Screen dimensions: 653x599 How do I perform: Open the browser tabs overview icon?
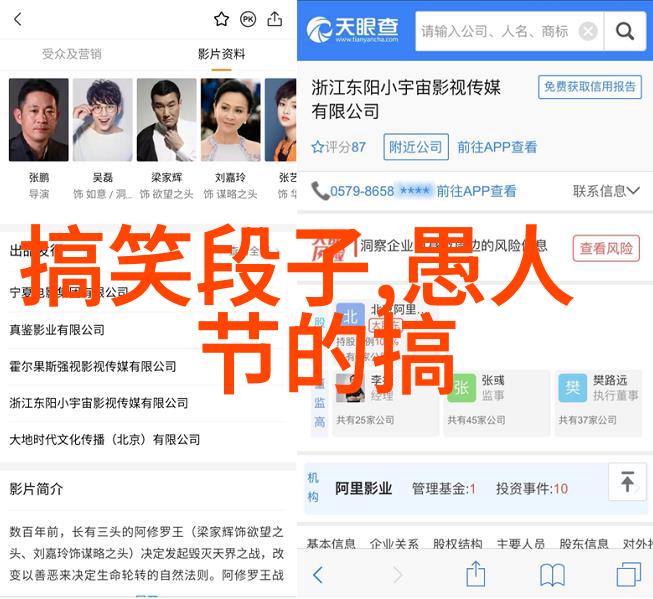[x=628, y=574]
